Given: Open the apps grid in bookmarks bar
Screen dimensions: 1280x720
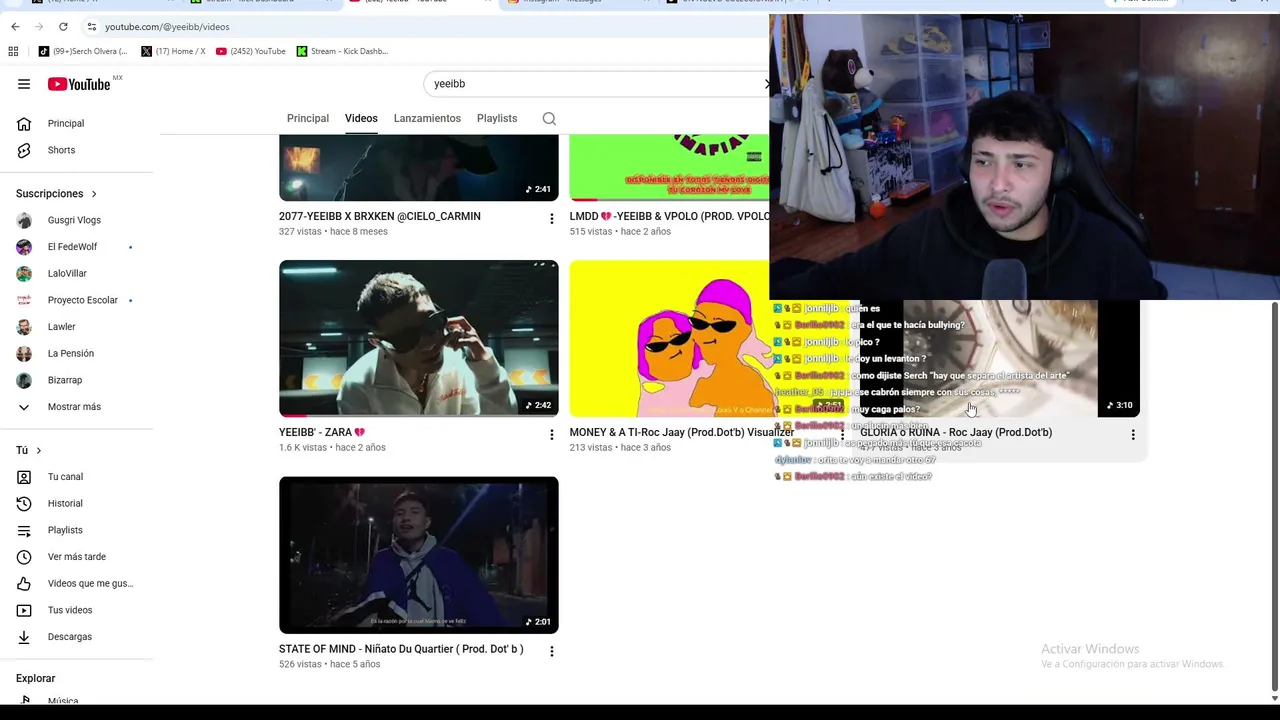Looking at the screenshot, I should (13, 51).
